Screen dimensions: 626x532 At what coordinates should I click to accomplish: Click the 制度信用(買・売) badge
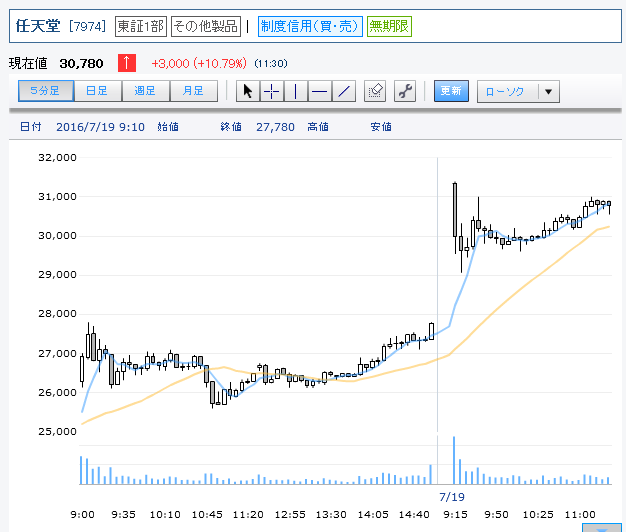310,26
